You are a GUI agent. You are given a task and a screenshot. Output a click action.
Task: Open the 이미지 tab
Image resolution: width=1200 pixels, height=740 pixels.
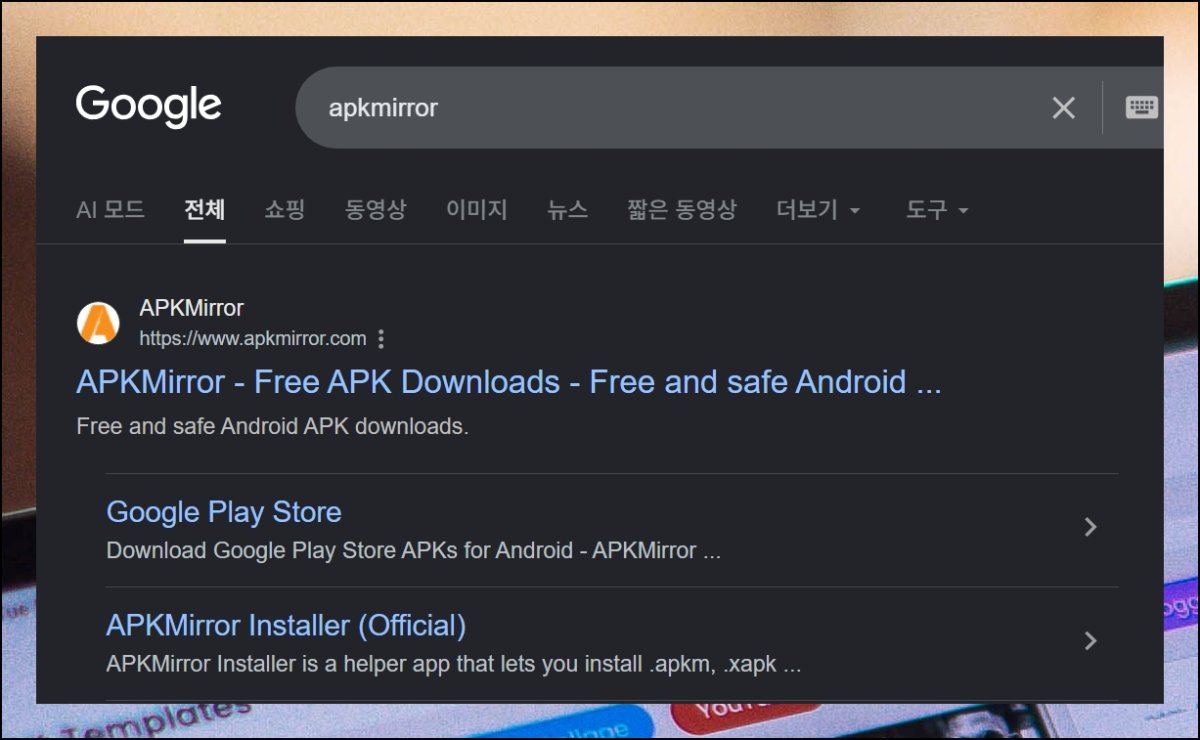(477, 210)
